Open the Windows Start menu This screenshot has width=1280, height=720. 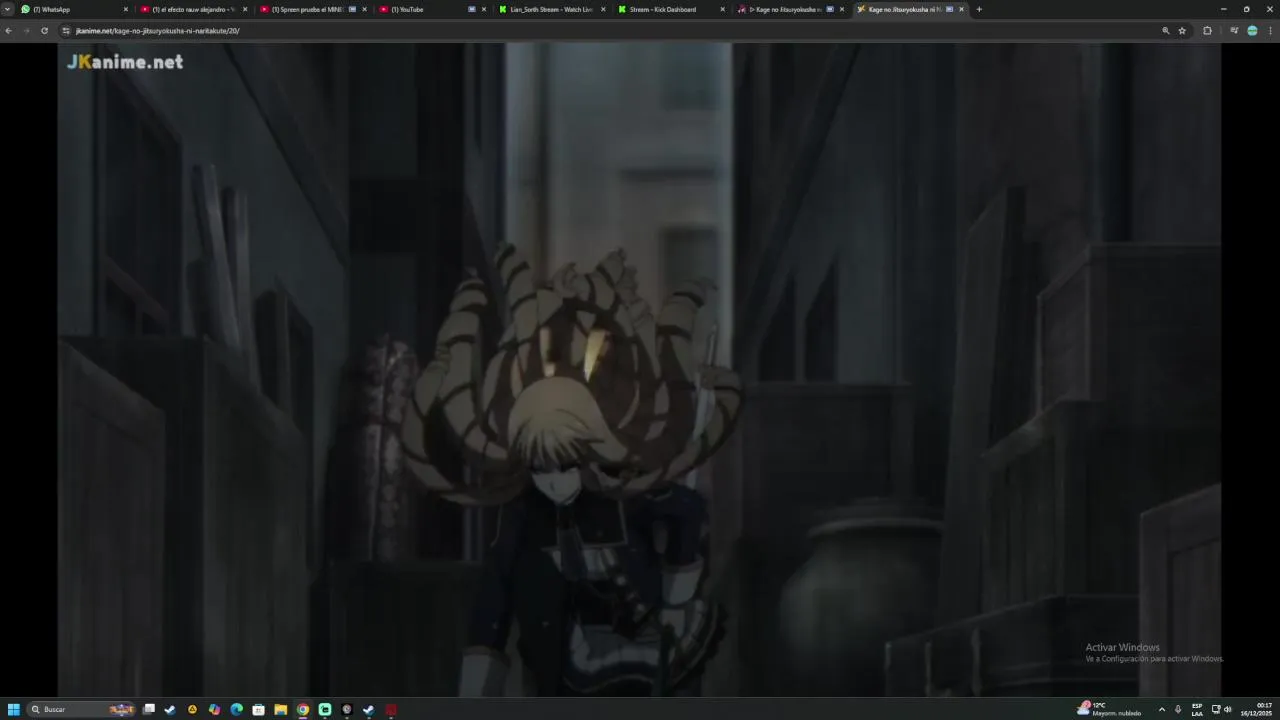click(14, 709)
